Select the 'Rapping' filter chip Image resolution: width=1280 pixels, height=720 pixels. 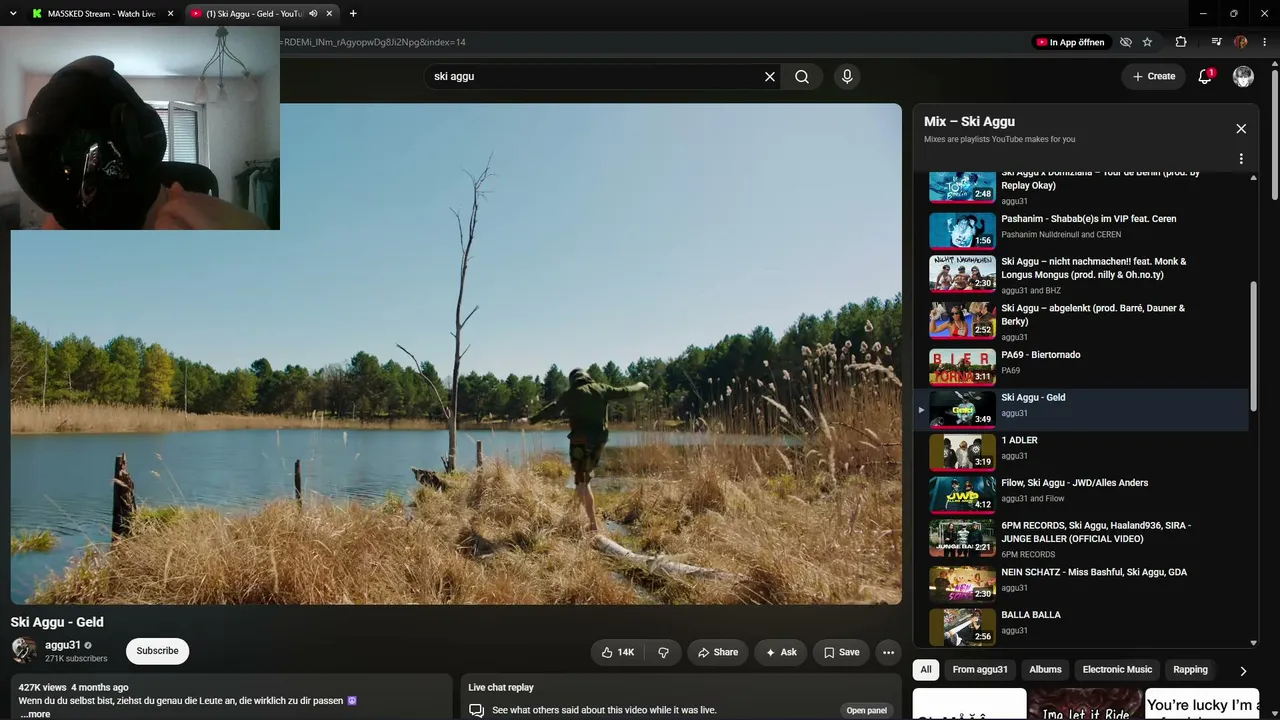(1190, 670)
